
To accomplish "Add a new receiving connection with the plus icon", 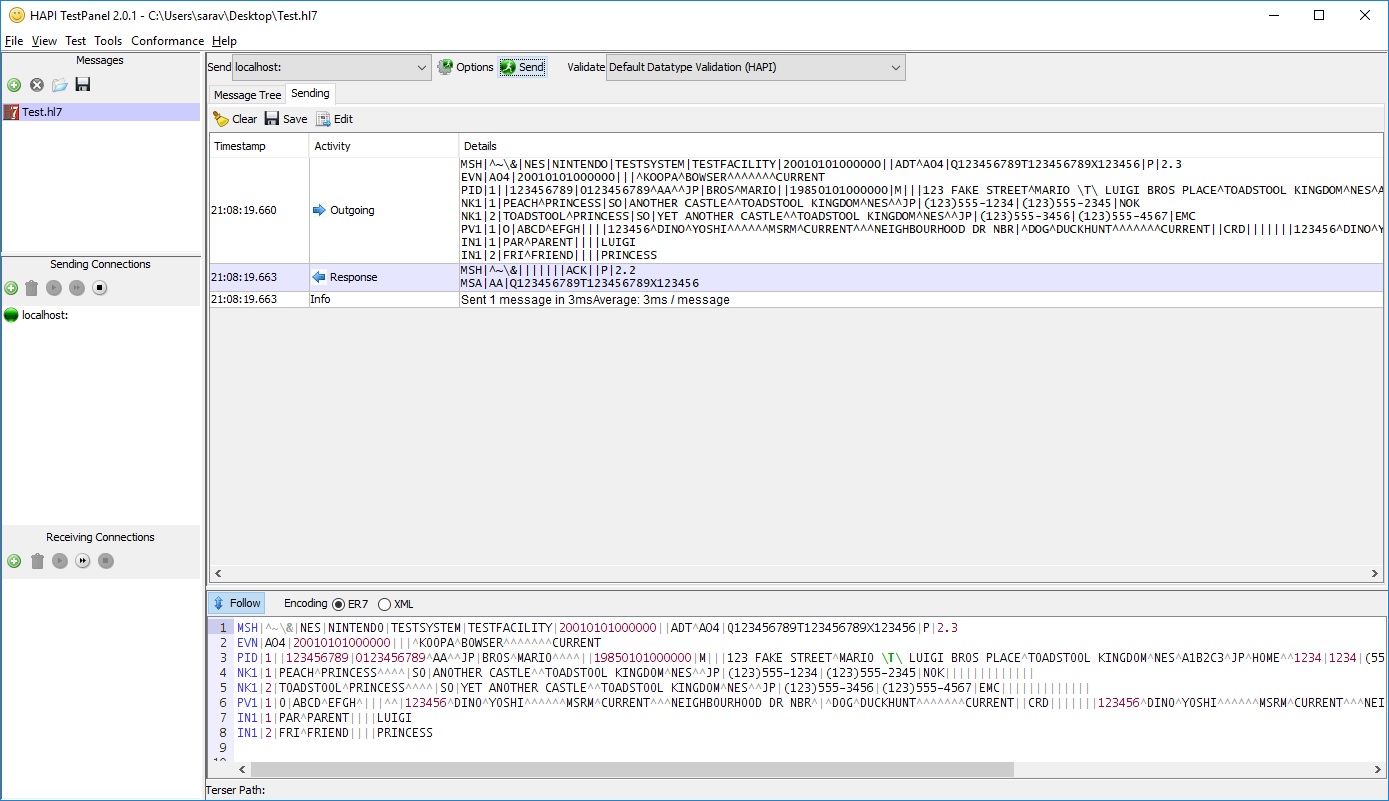I will 14,561.
